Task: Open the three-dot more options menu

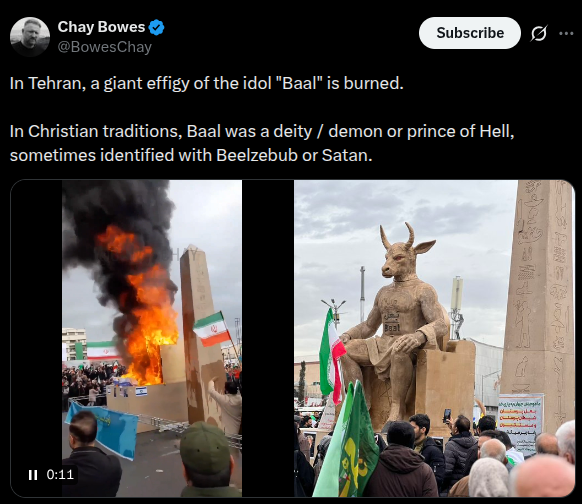Action: coord(566,33)
